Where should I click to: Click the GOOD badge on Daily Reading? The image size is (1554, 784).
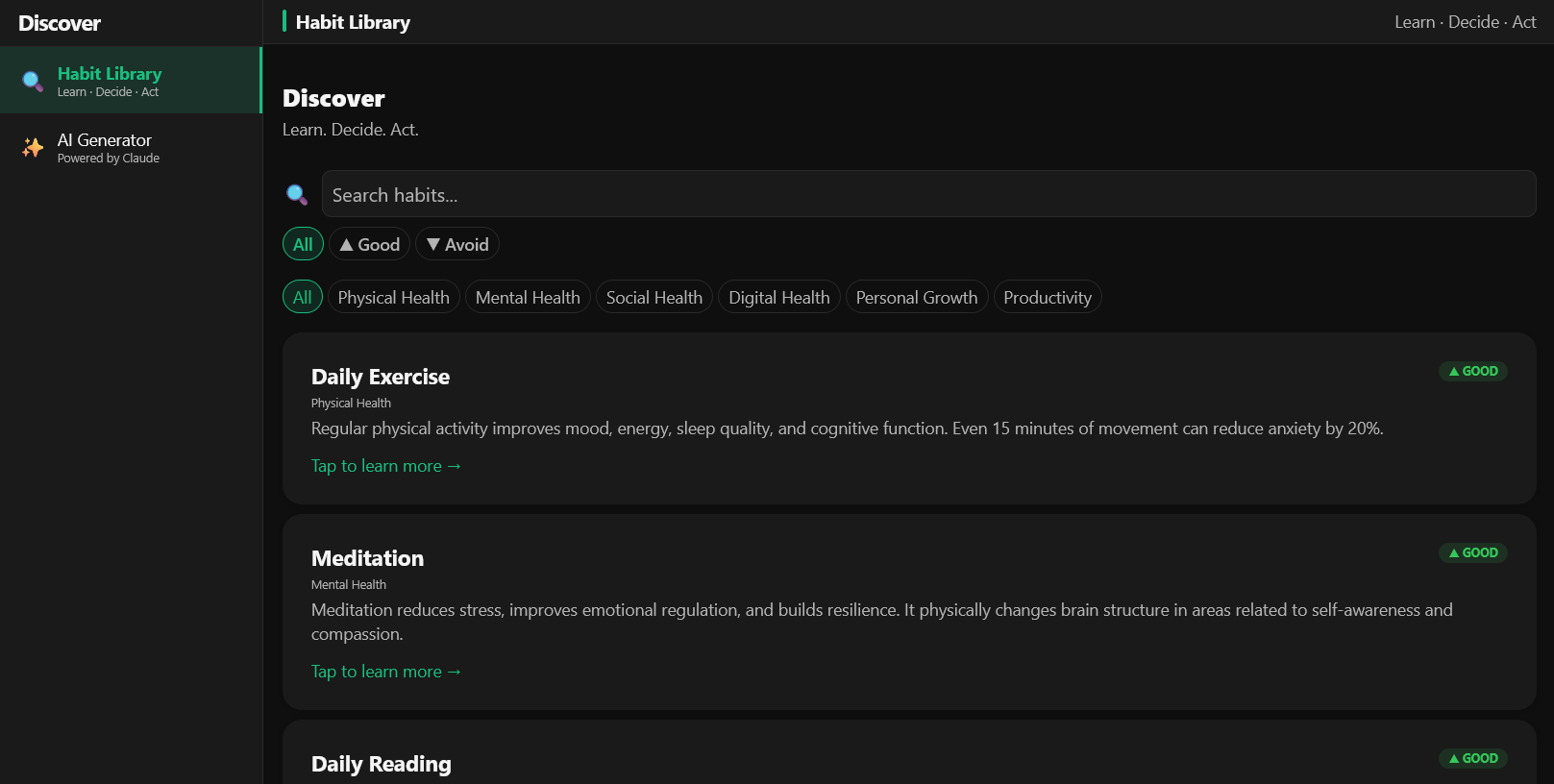tap(1473, 758)
